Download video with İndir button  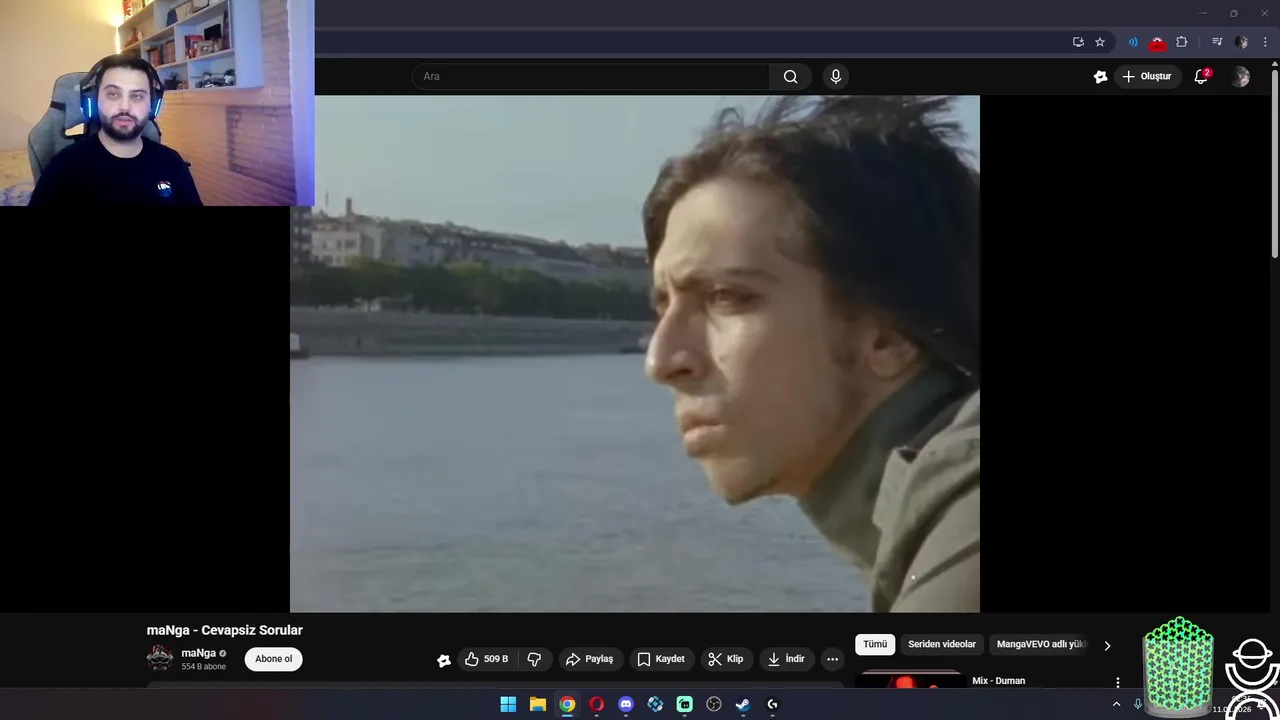tap(786, 659)
